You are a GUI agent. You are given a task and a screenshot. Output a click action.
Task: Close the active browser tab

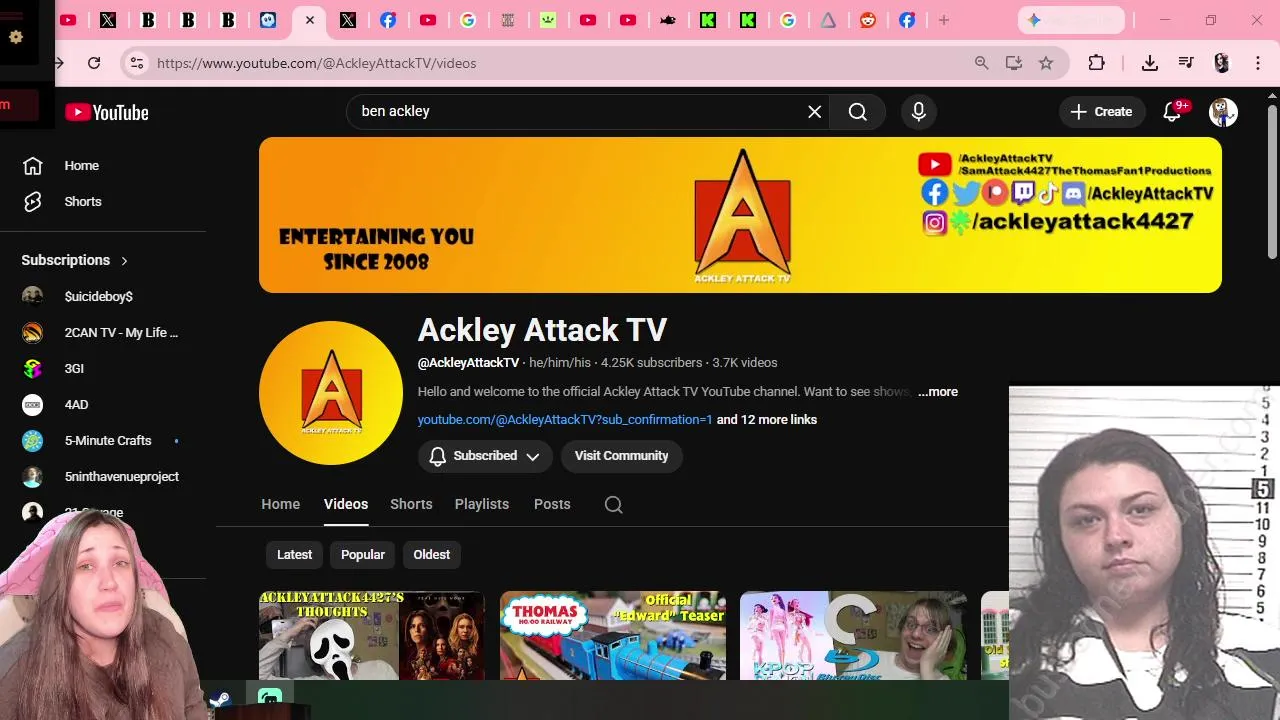coord(310,20)
